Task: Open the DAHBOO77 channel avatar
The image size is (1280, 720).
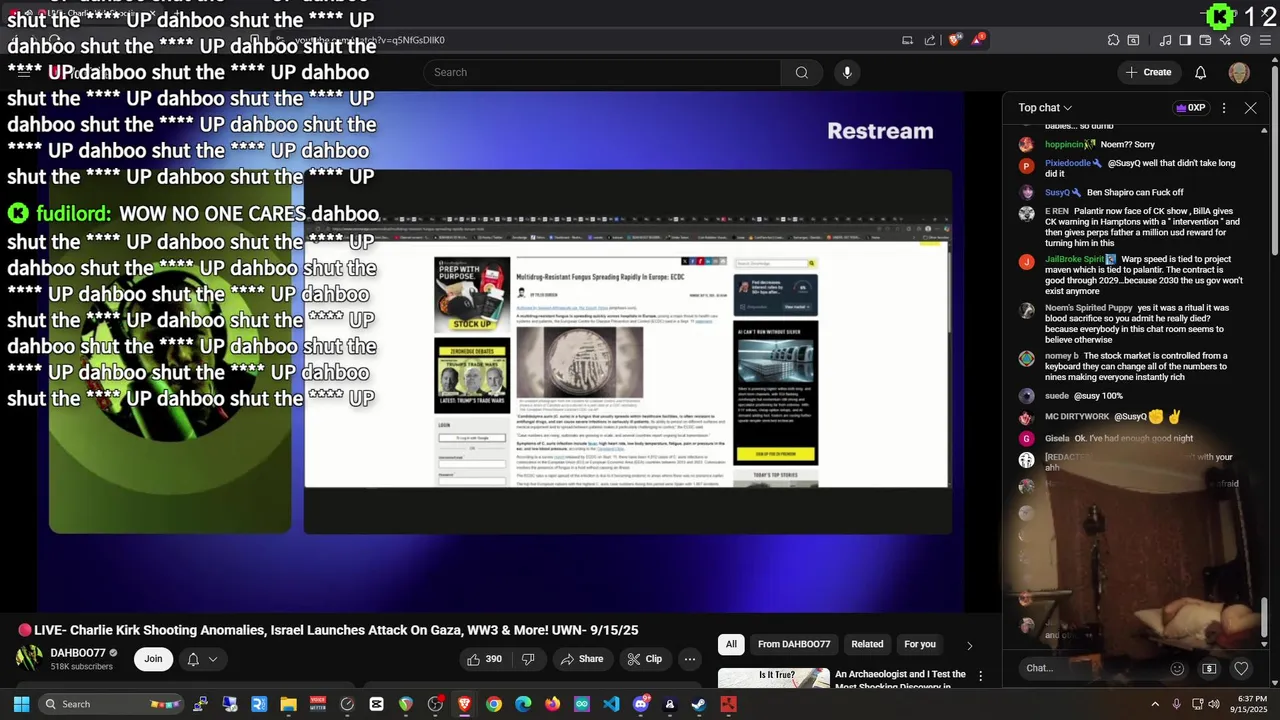Action: tap(29, 658)
